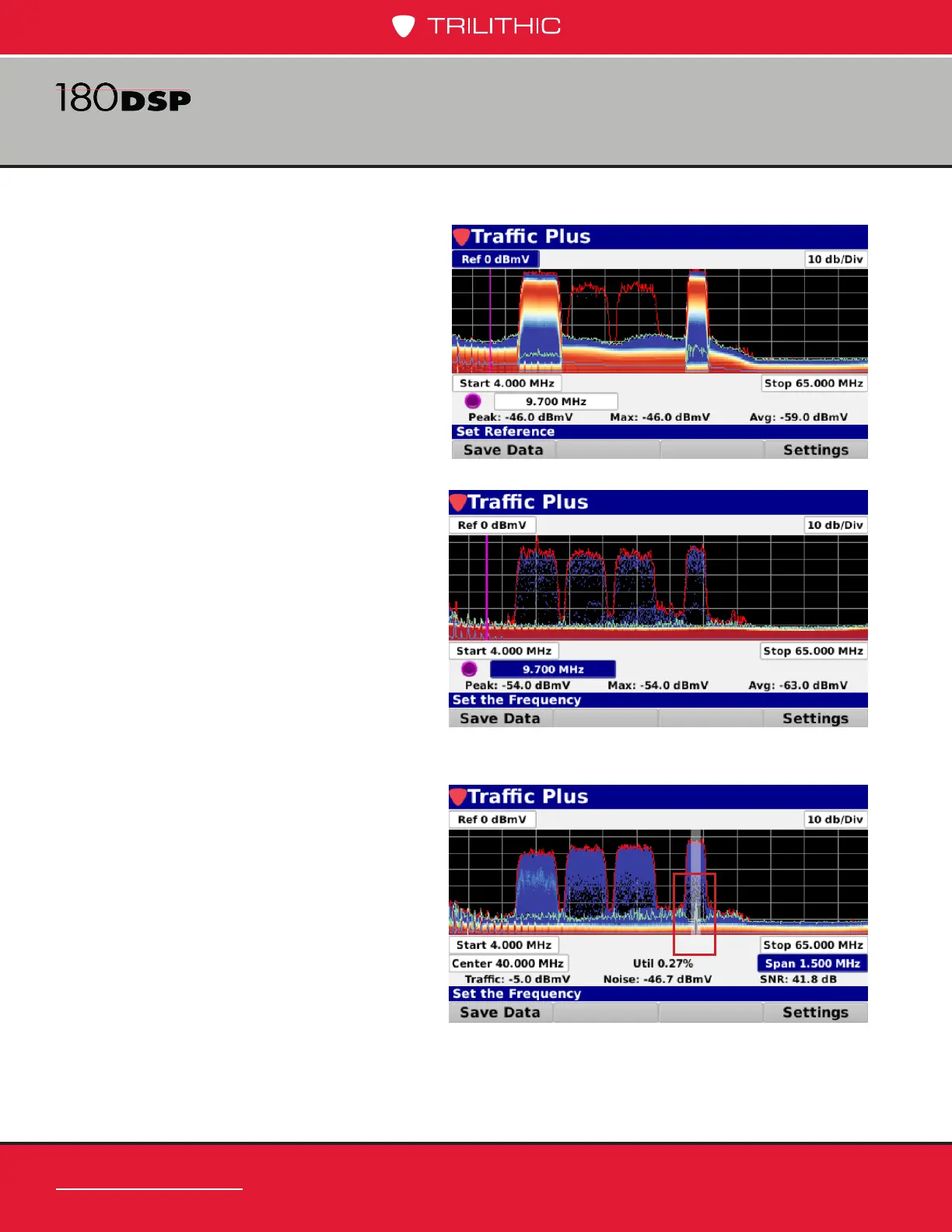Open Settings in the Set Reference screen
952x1232 pixels.
coord(815,450)
